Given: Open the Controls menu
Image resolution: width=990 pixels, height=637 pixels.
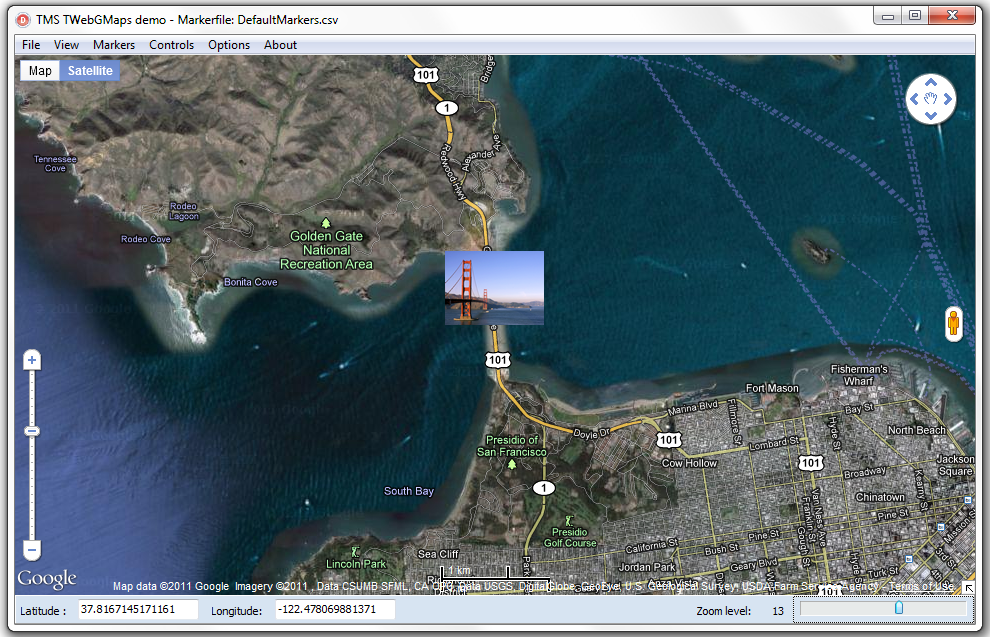Looking at the screenshot, I should 171,45.
